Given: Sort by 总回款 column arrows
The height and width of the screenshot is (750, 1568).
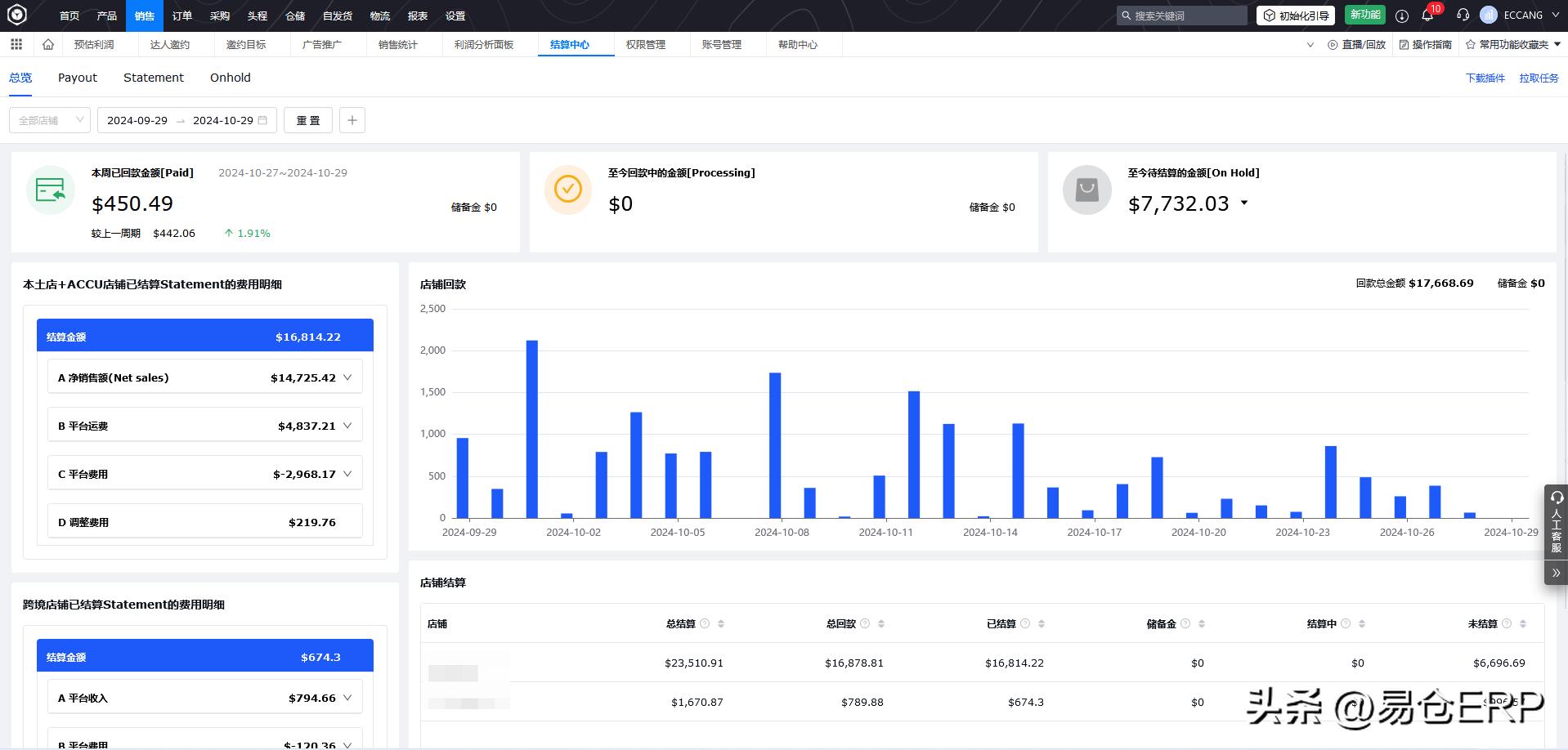Looking at the screenshot, I should click(x=881, y=623).
